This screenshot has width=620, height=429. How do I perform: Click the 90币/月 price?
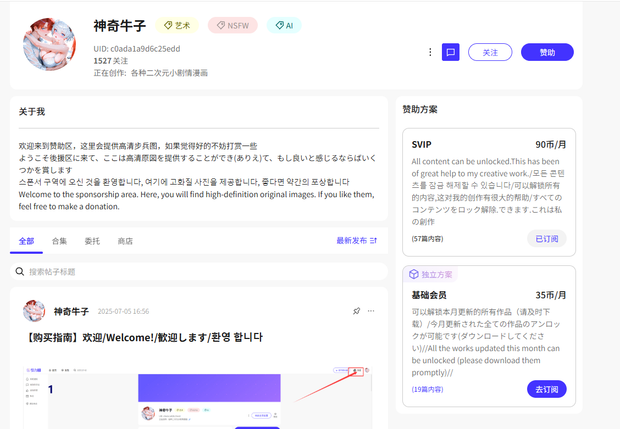[551, 145]
